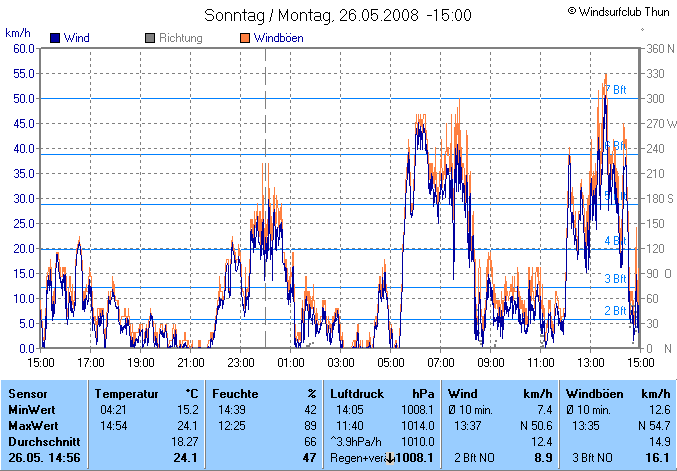Click the orange Windböen legend square
This screenshot has width=677, height=471.
point(244,38)
